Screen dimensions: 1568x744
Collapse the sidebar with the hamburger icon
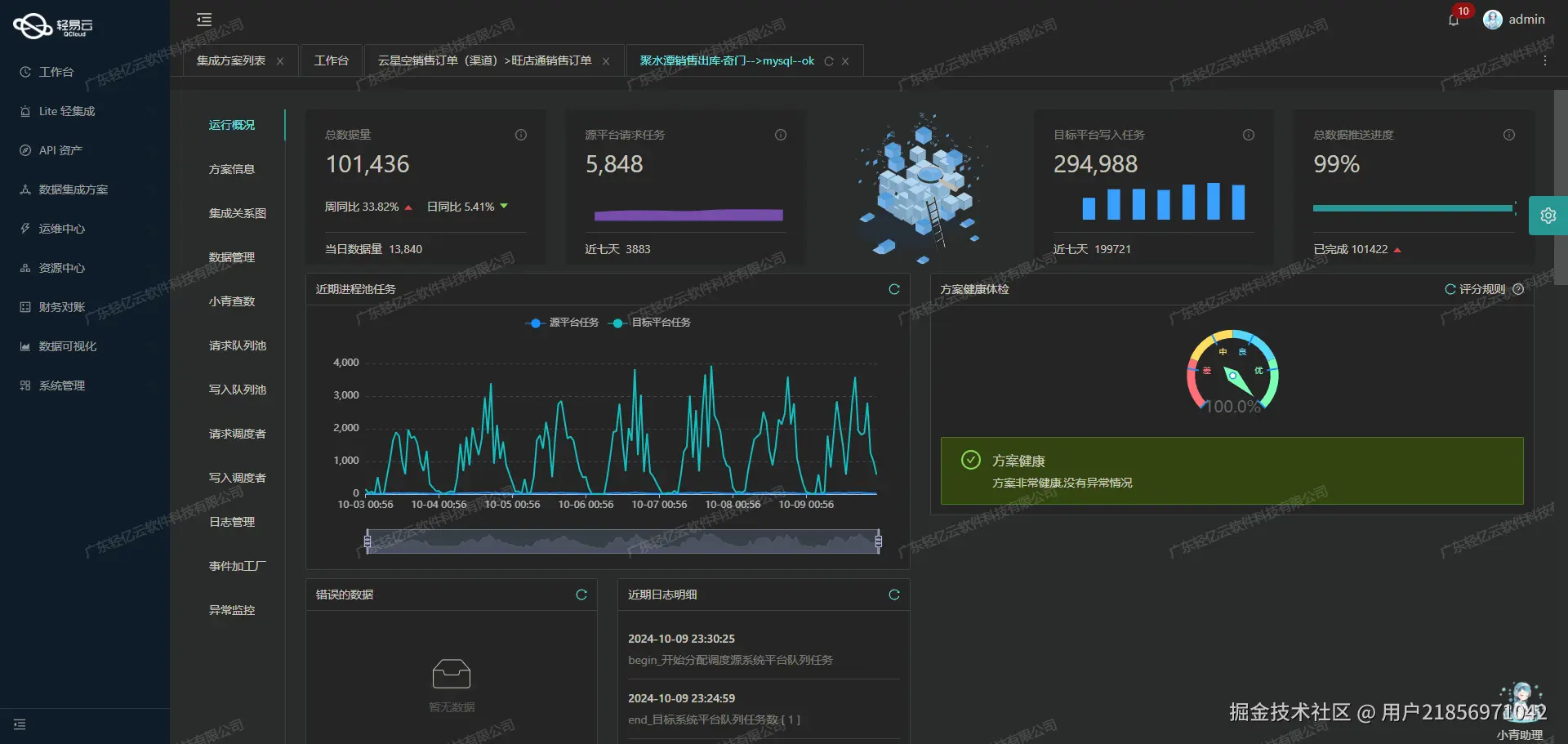point(204,20)
